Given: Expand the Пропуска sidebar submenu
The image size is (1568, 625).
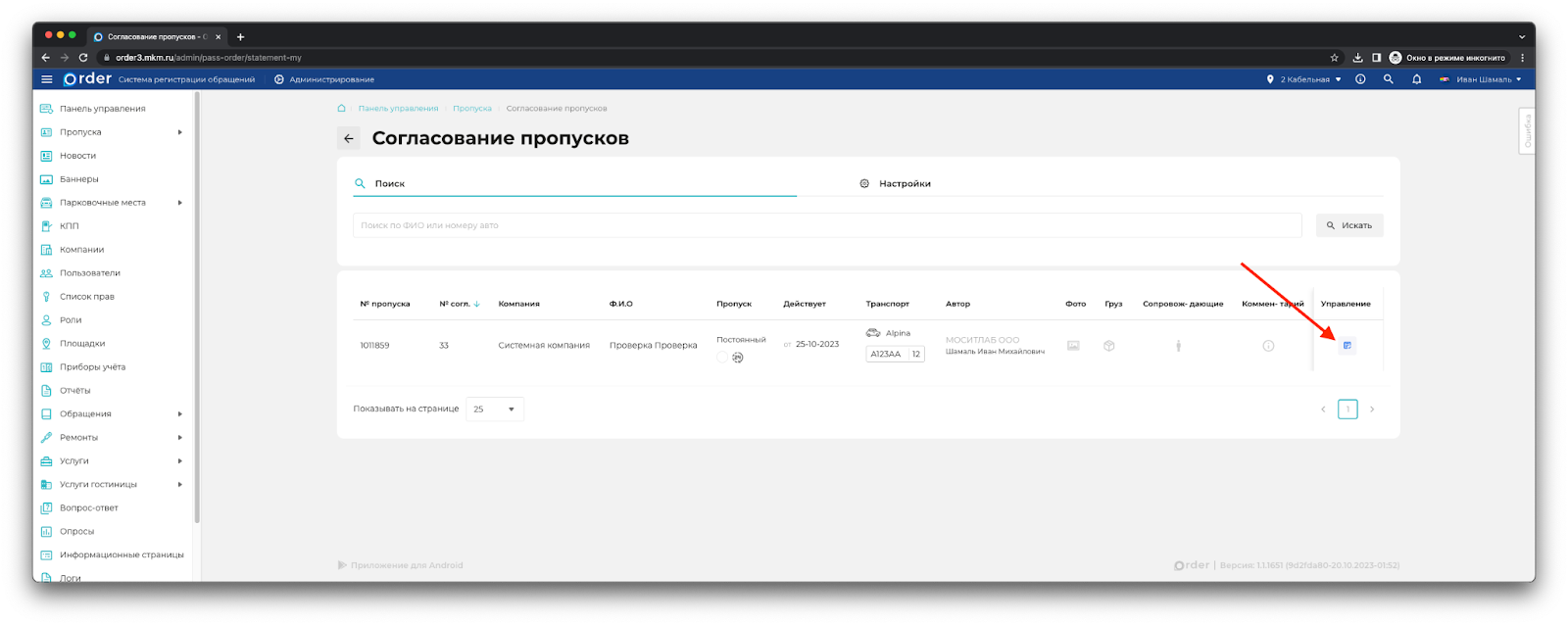Looking at the screenshot, I should (179, 132).
